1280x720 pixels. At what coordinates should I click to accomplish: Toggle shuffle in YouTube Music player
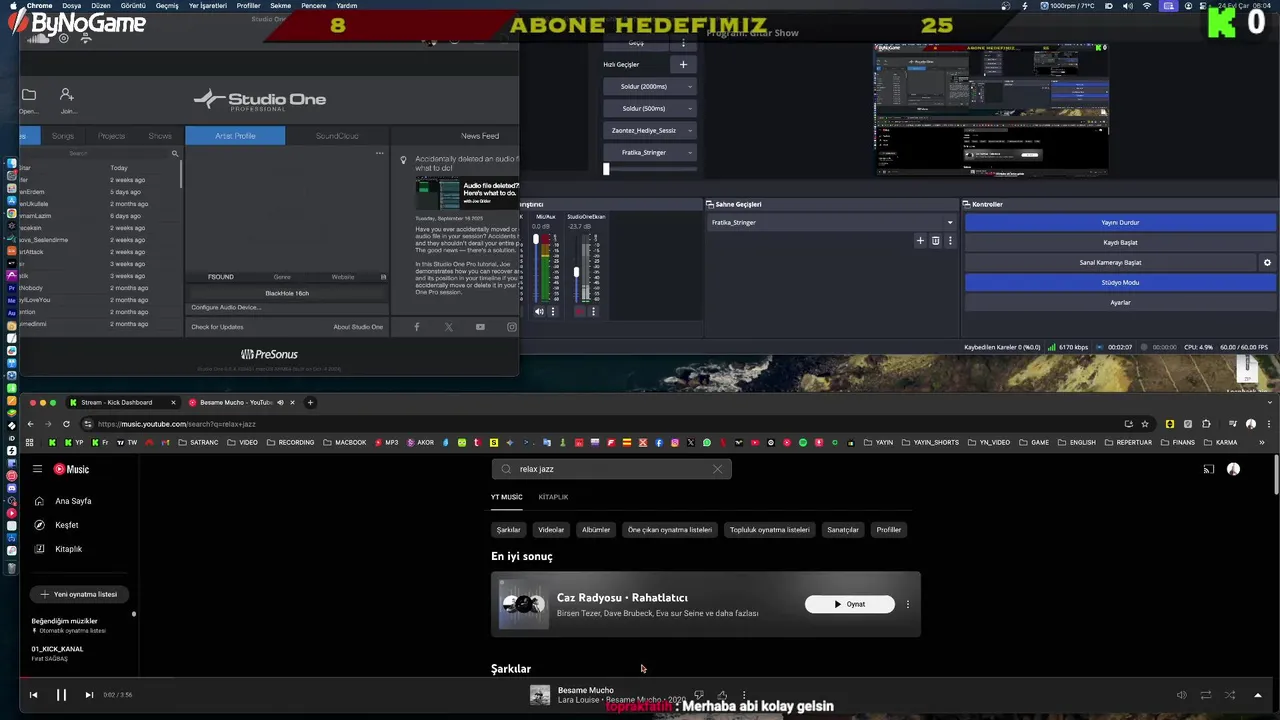point(1230,695)
